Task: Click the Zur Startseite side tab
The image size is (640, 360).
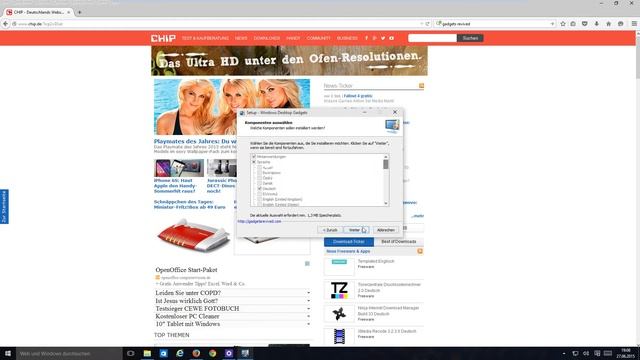Action: click(4, 207)
